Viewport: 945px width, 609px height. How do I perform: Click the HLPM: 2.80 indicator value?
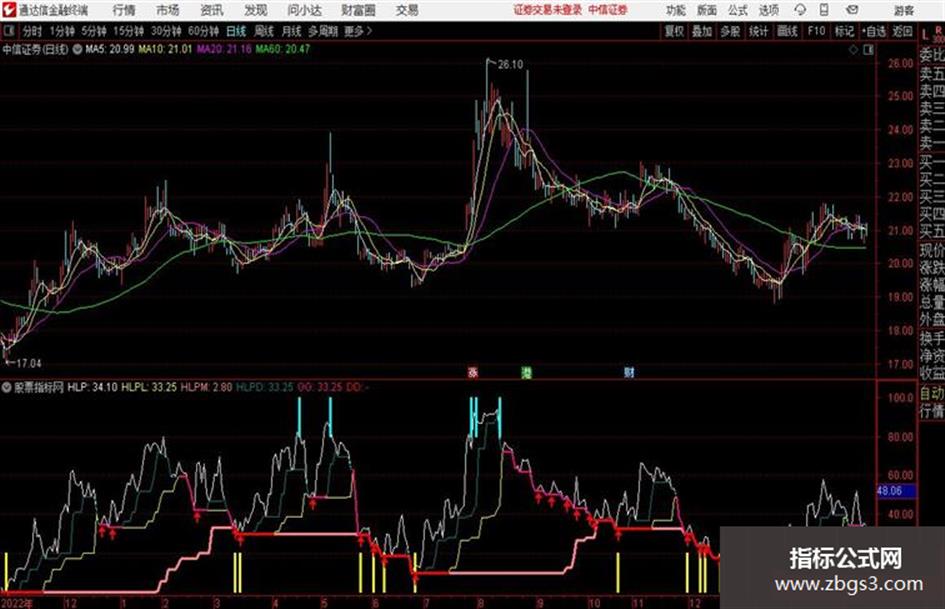pos(206,387)
